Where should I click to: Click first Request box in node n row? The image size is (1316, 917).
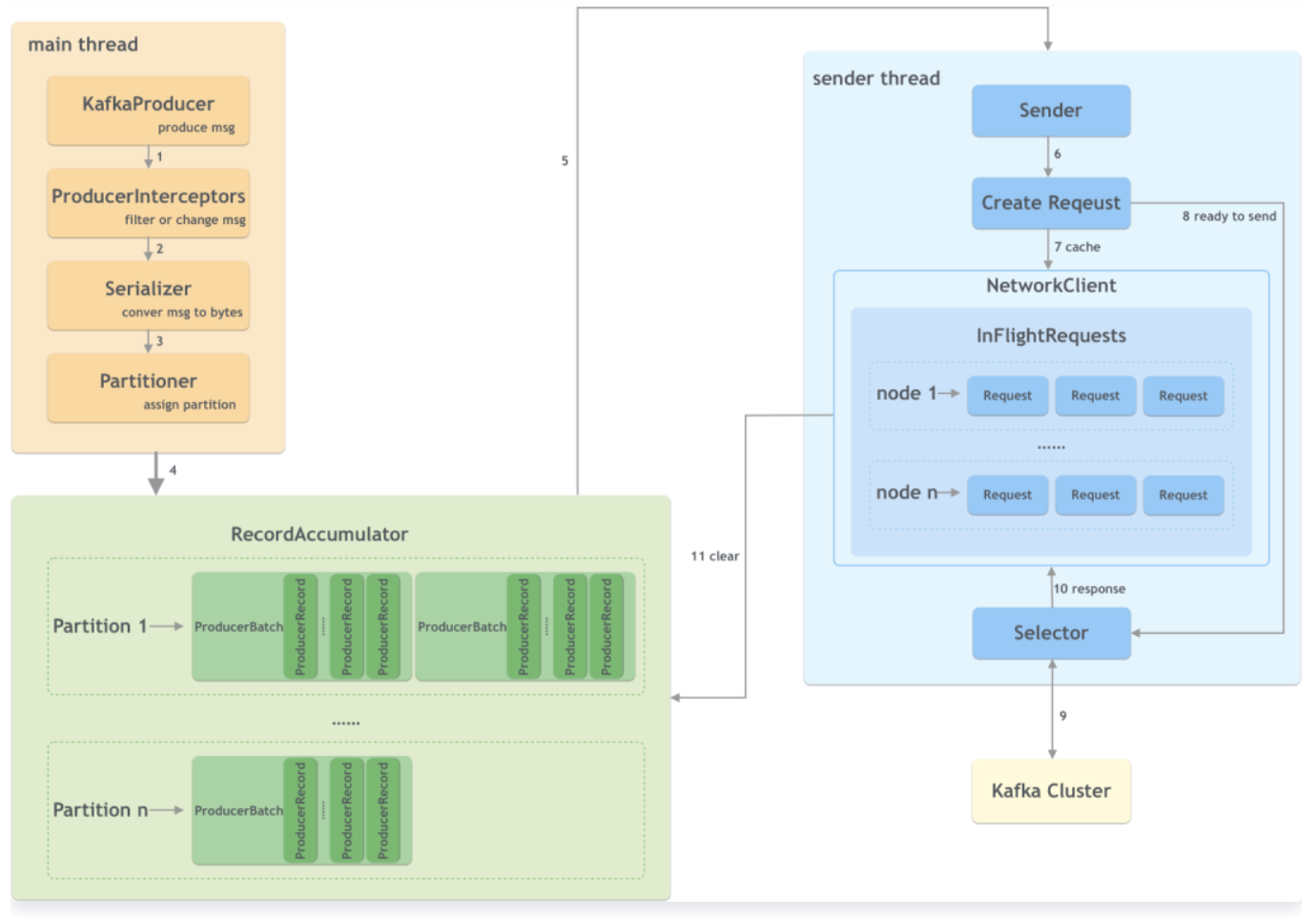tap(1008, 496)
